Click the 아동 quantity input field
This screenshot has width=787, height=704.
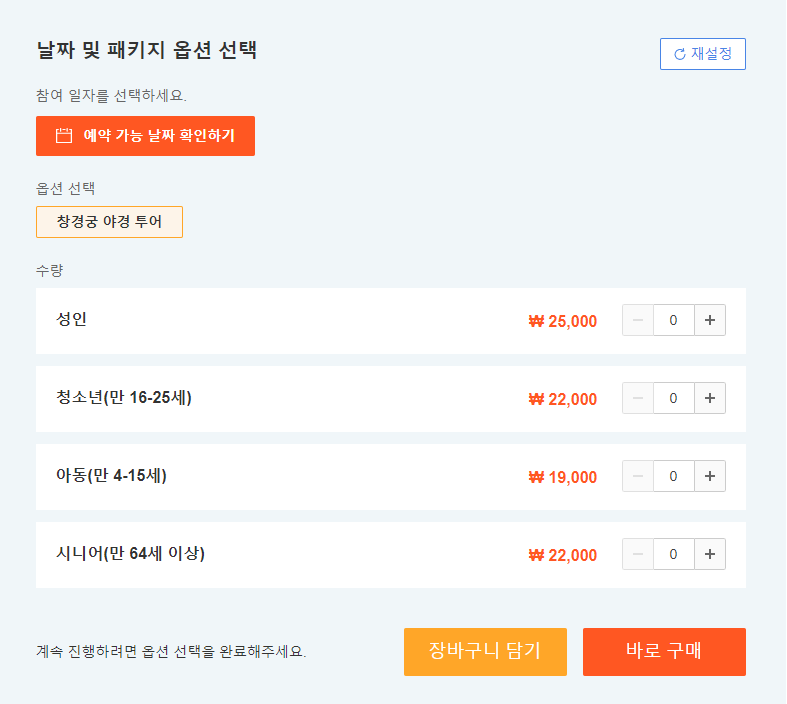click(674, 476)
